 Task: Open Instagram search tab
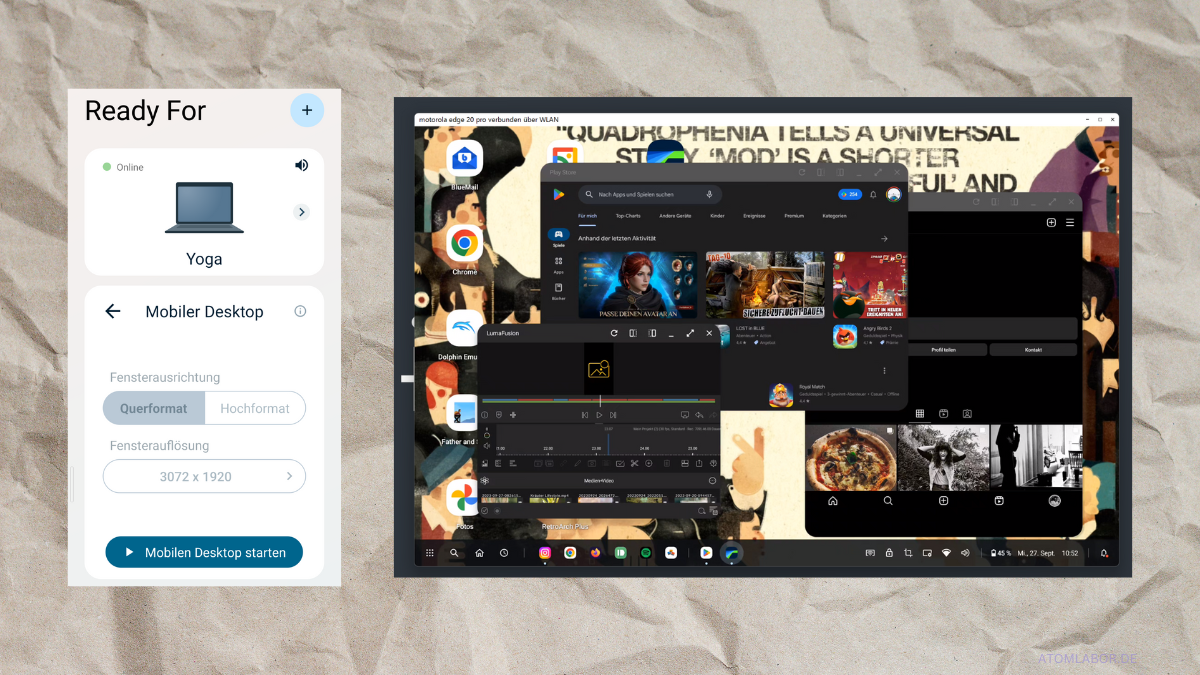888,501
